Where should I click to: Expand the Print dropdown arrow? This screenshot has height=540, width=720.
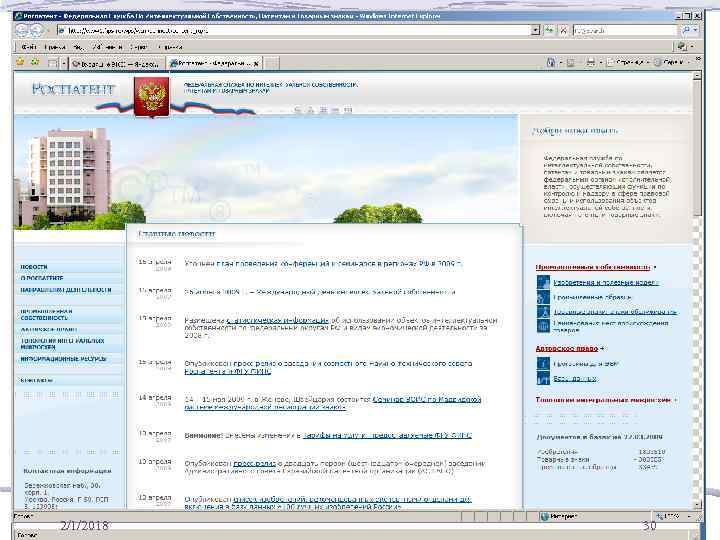(x=601, y=62)
